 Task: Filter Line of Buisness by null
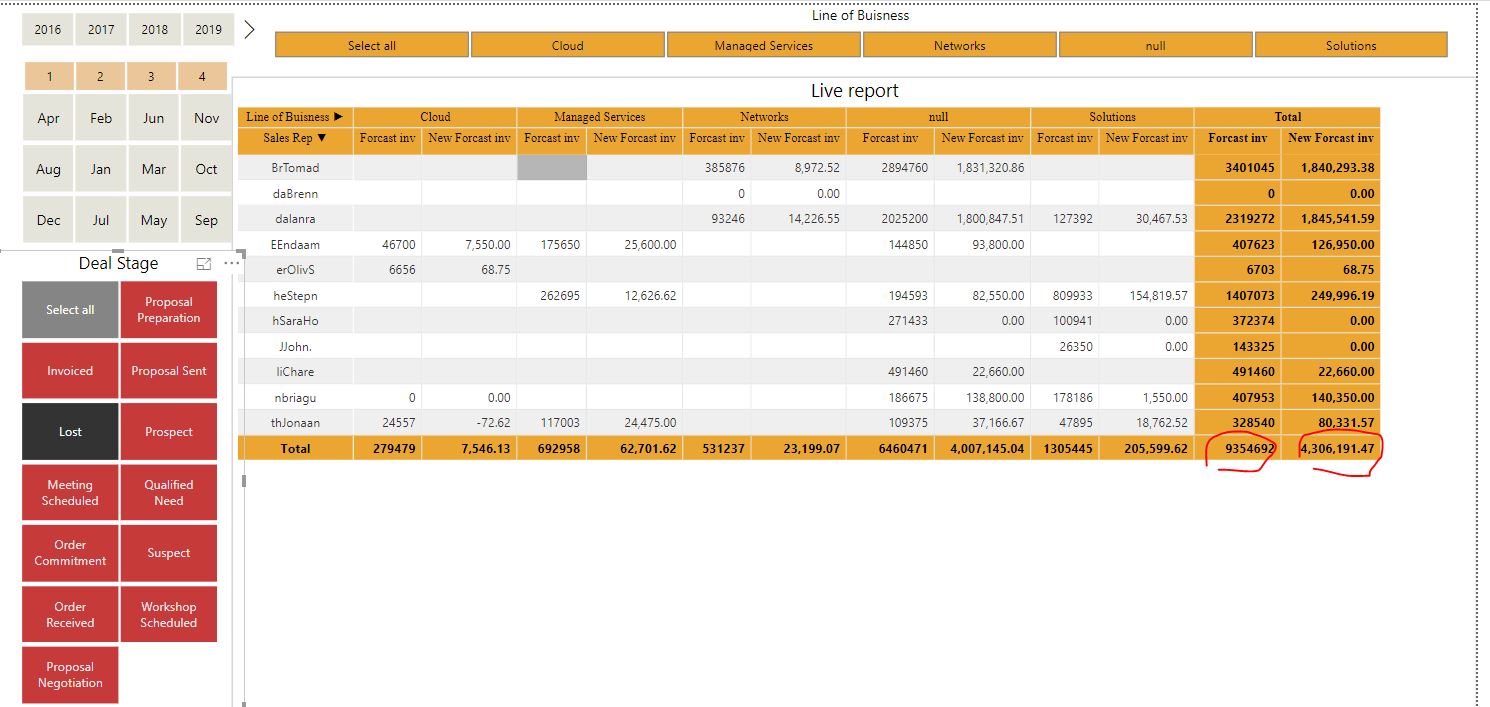pos(1156,45)
